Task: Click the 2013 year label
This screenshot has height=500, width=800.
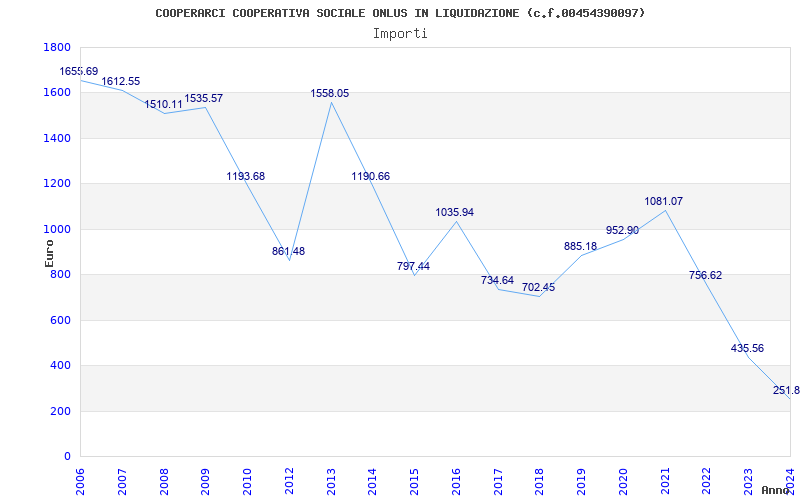Action: pyautogui.click(x=331, y=482)
